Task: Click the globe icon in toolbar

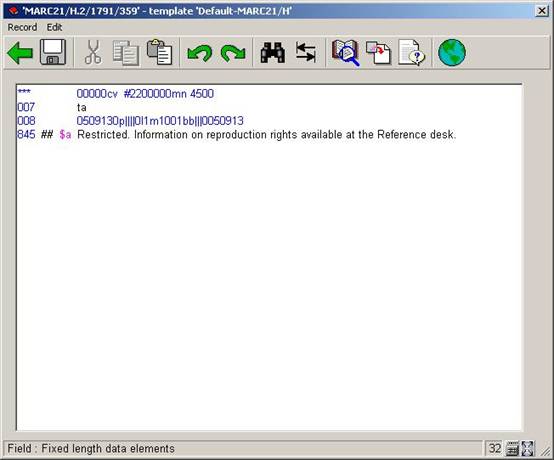Action: click(x=452, y=53)
